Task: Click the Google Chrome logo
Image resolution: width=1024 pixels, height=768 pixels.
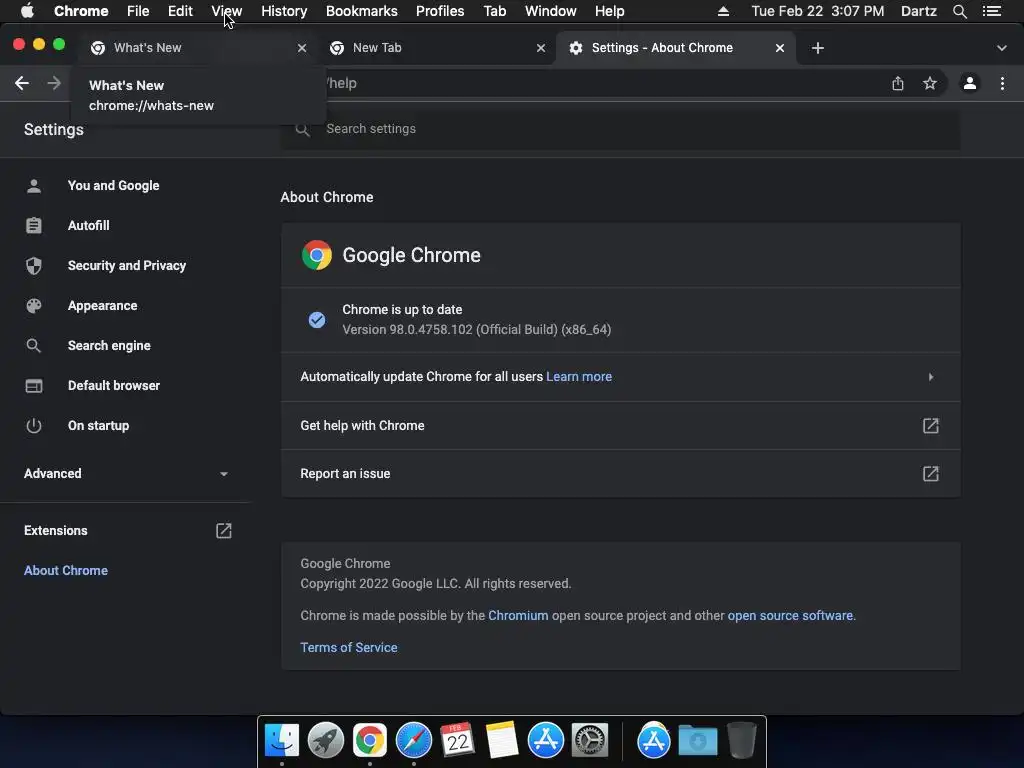Action: point(317,255)
